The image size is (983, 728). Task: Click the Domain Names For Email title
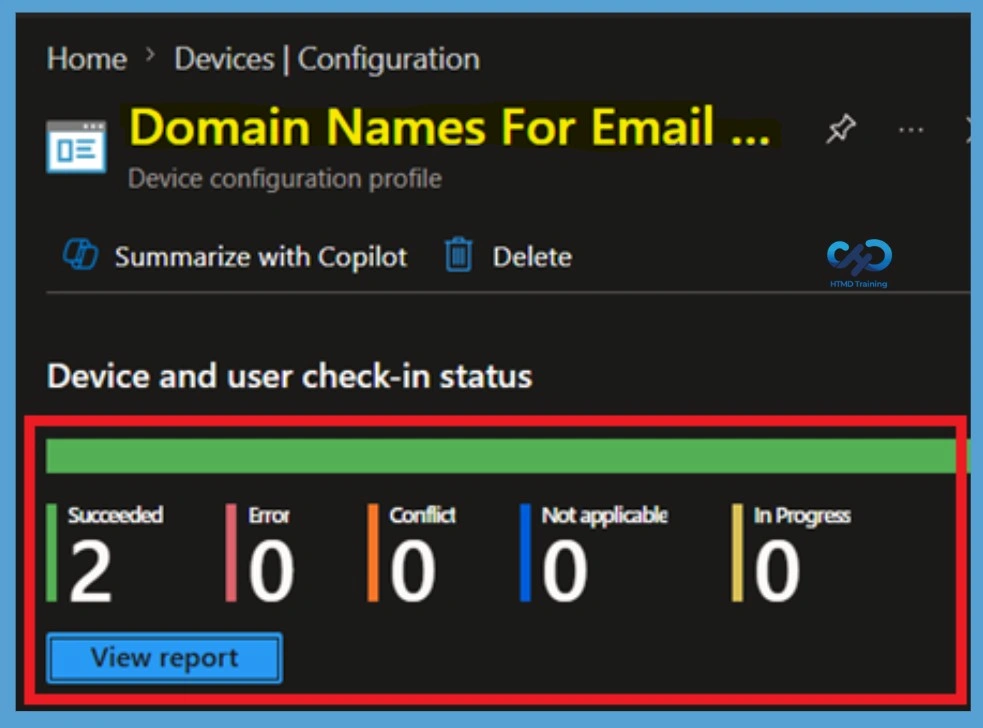[x=449, y=127]
